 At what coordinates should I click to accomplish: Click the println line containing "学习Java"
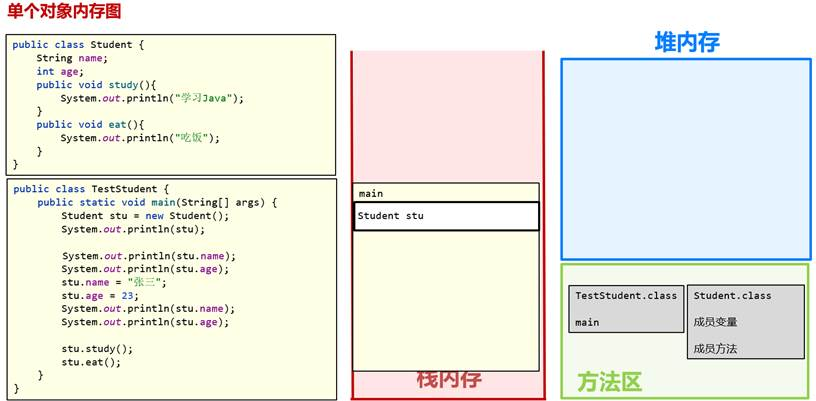click(152, 98)
